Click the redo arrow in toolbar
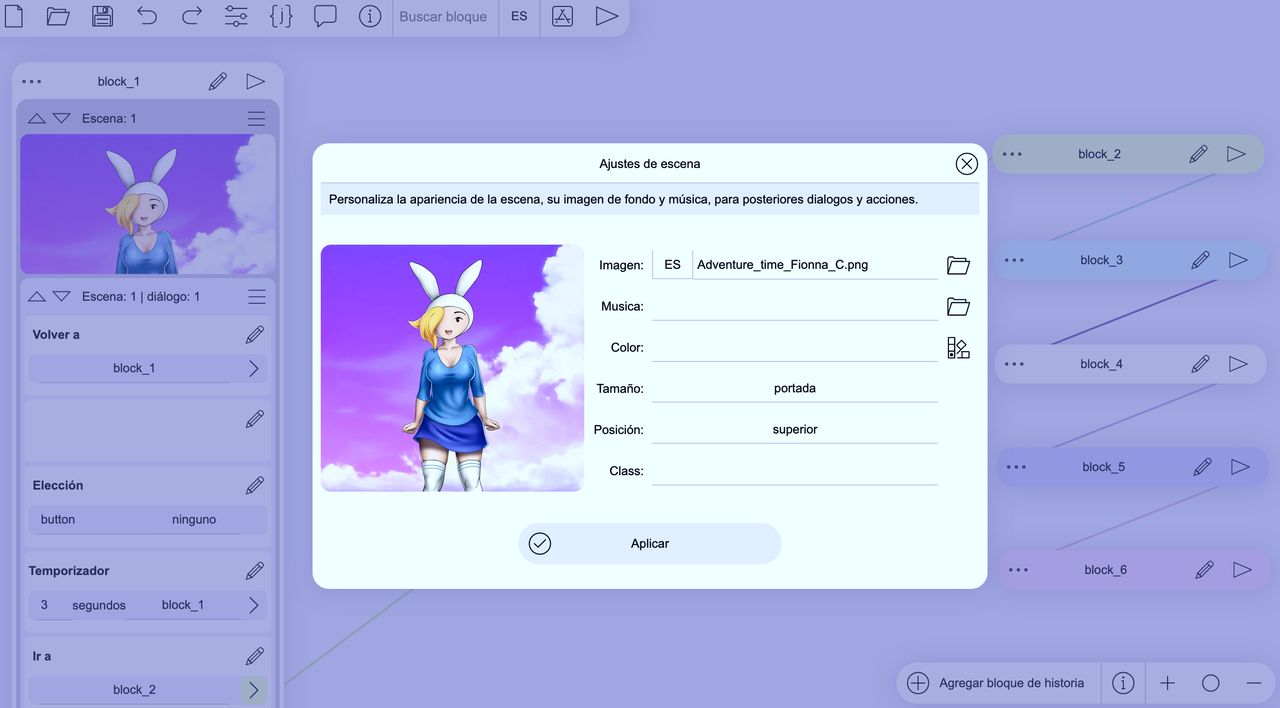The image size is (1280, 708). pyautogui.click(x=191, y=16)
